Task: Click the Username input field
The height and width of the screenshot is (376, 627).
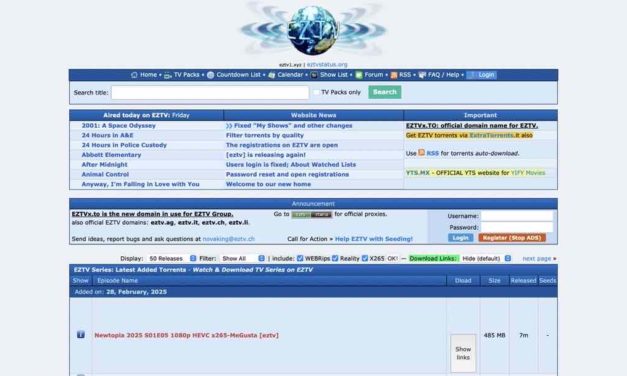Action: (517, 216)
